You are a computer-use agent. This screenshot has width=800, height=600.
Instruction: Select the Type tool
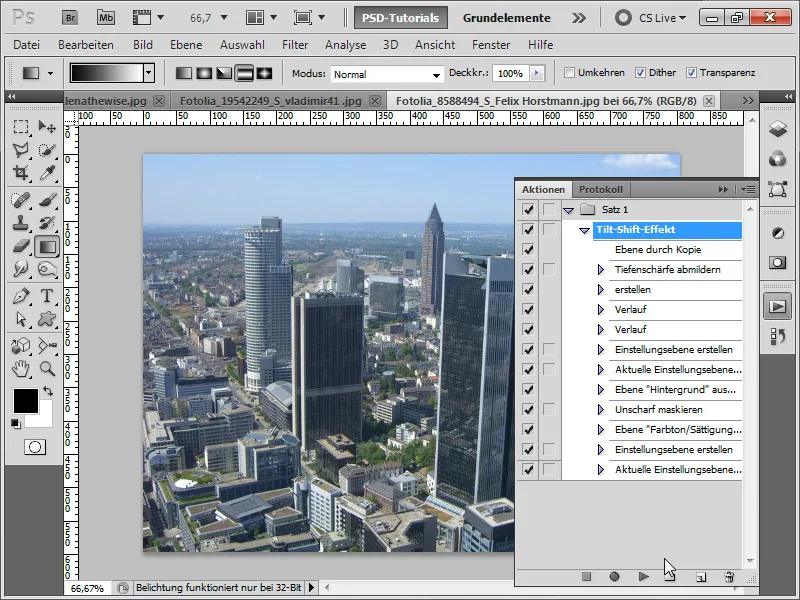(47, 296)
